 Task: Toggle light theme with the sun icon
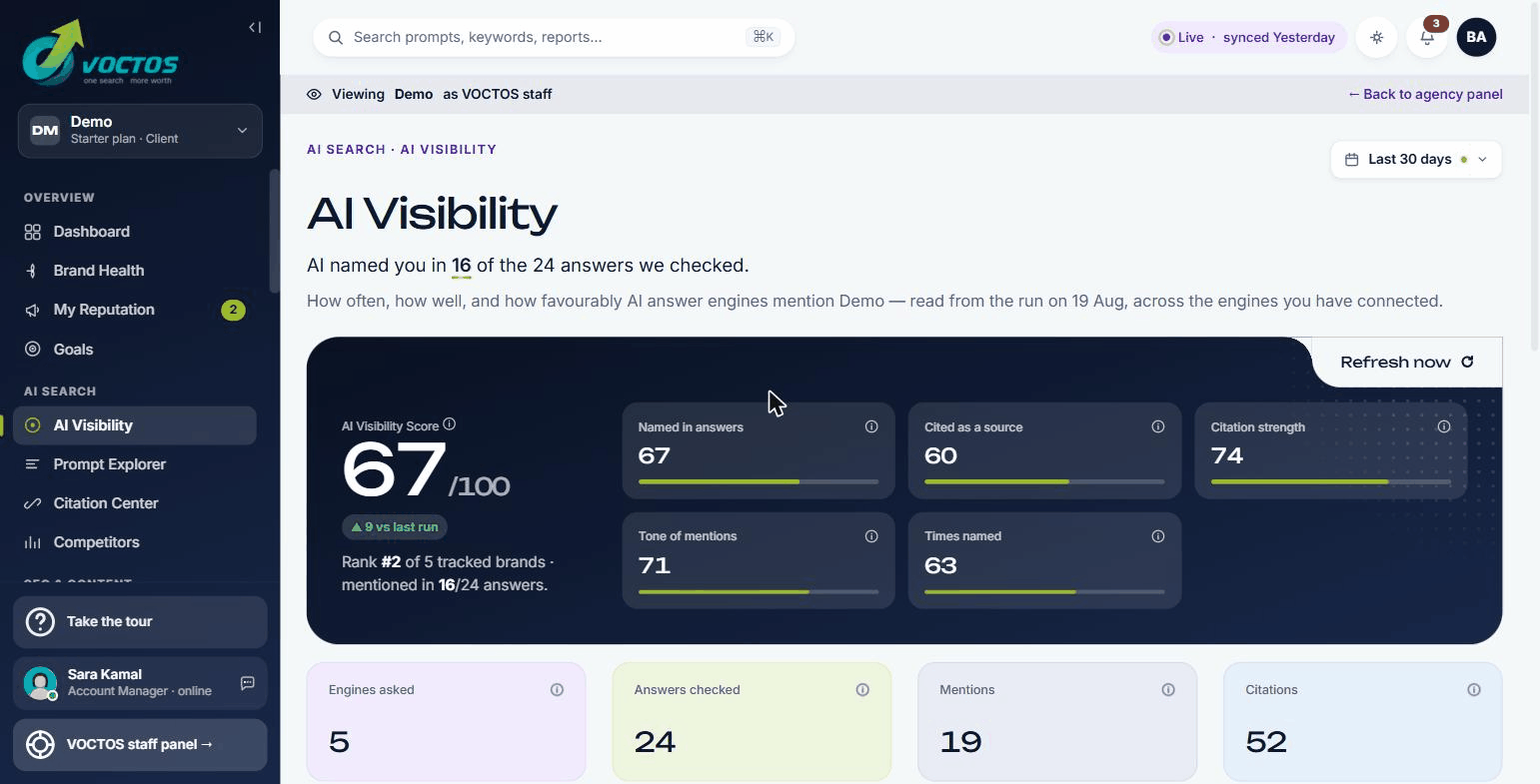(x=1377, y=37)
